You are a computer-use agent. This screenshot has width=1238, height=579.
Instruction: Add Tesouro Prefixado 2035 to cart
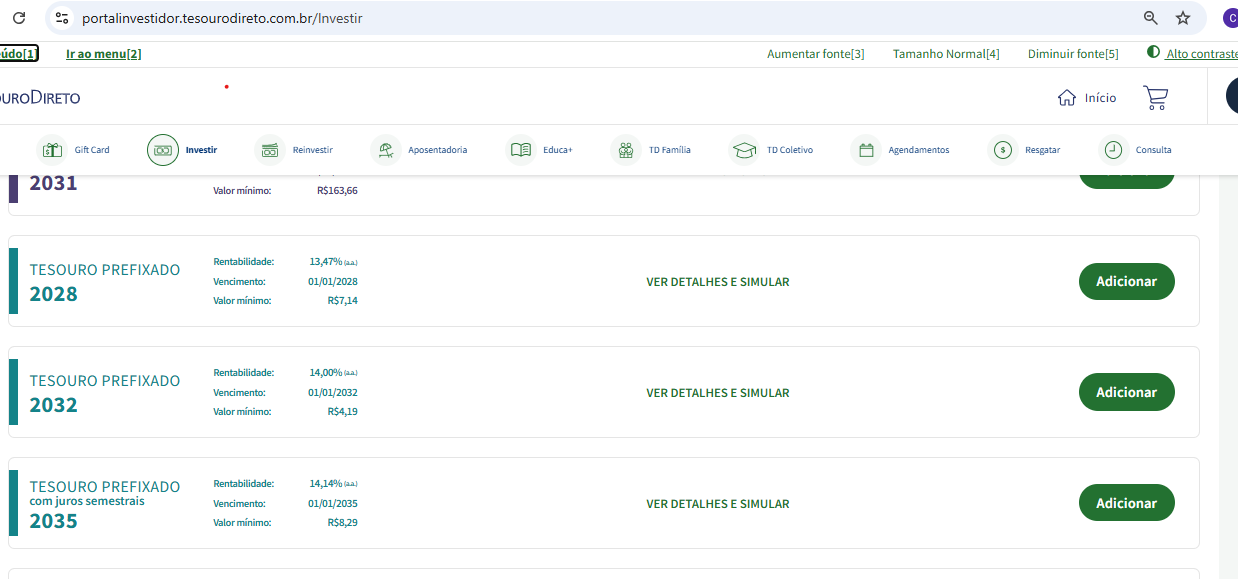[x=1126, y=503]
